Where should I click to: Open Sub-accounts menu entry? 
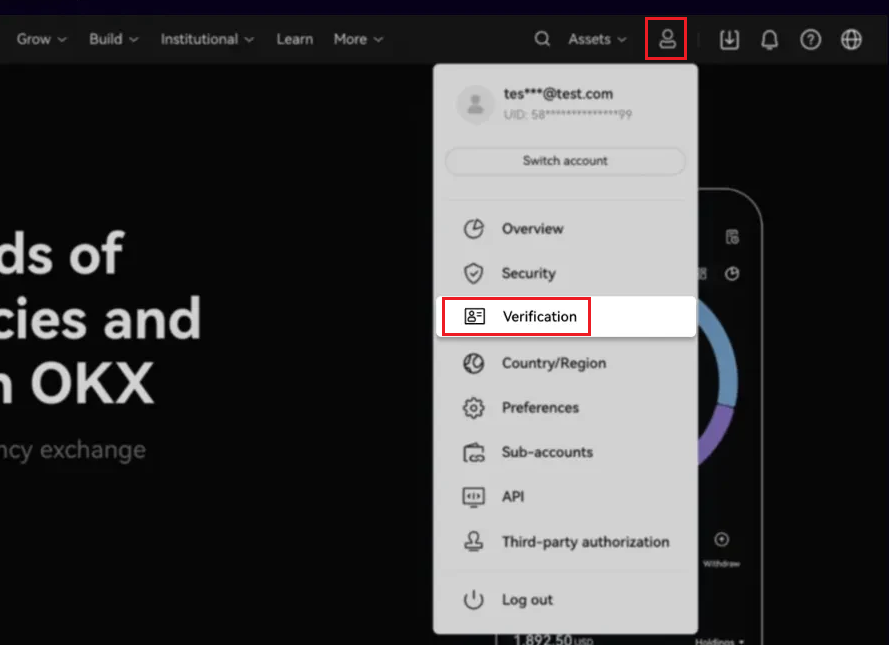566,452
